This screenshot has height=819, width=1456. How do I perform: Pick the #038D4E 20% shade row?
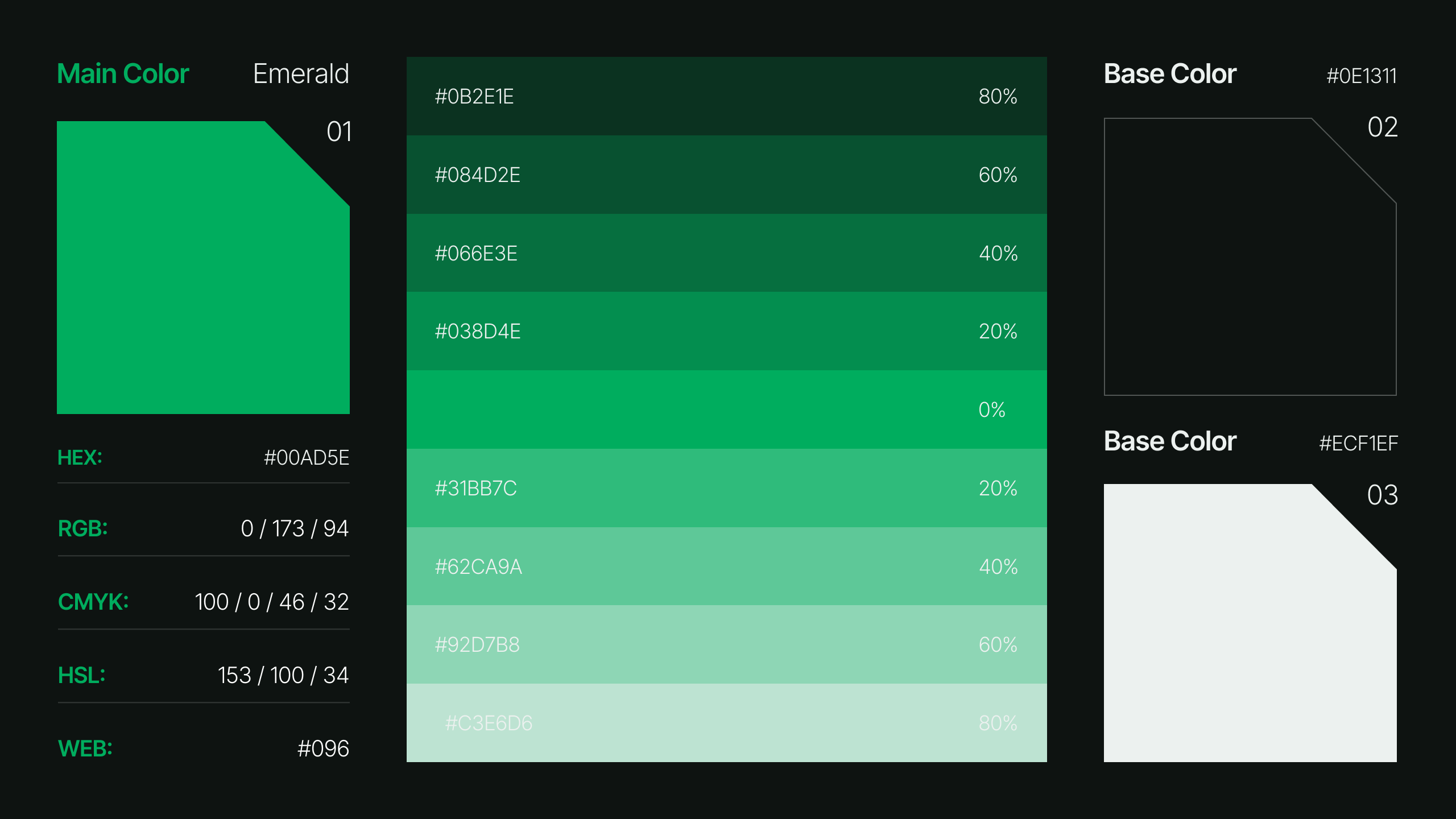click(726, 331)
